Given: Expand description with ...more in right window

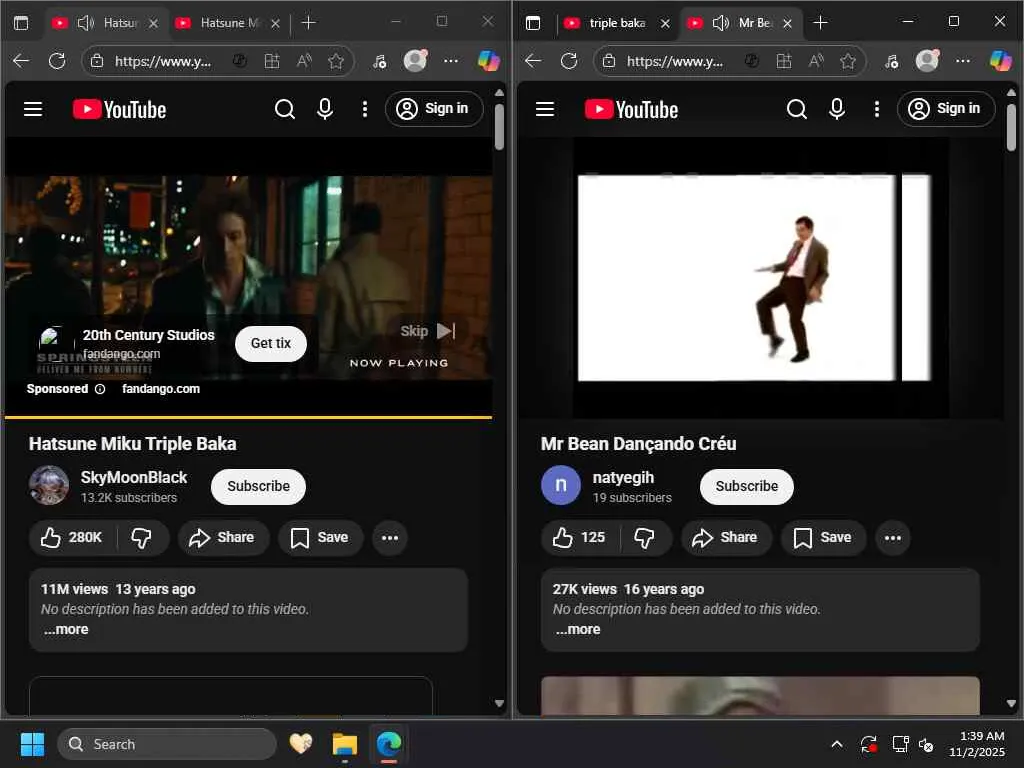Looking at the screenshot, I should click(x=577, y=630).
